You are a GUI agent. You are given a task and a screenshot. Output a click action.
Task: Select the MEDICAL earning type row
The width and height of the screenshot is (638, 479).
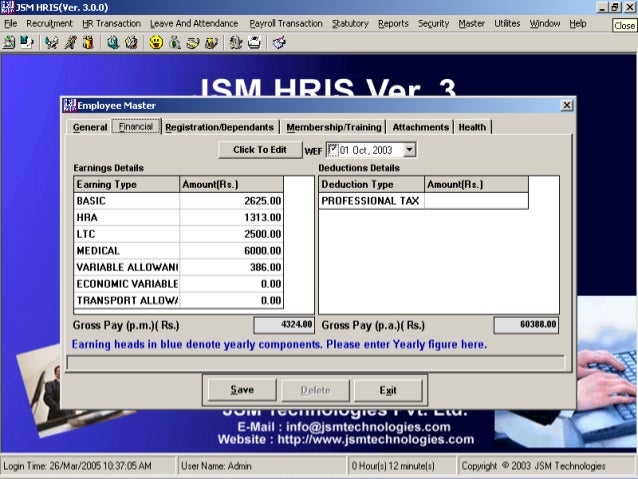tap(127, 251)
